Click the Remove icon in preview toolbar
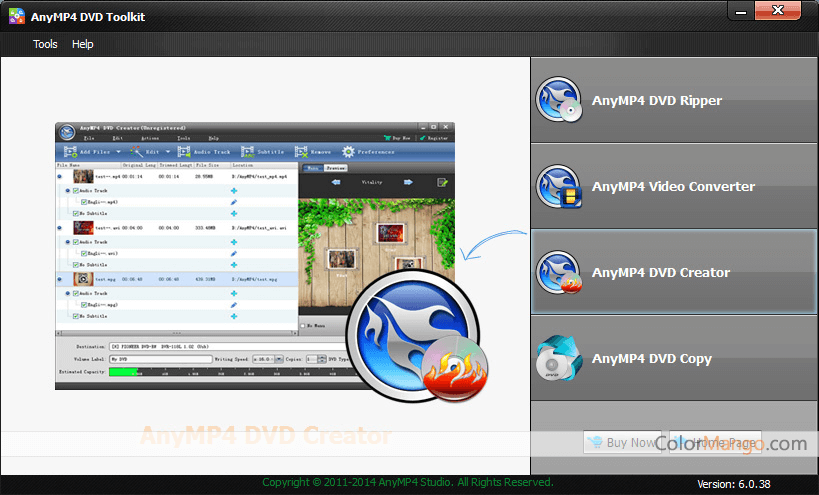 click(301, 152)
